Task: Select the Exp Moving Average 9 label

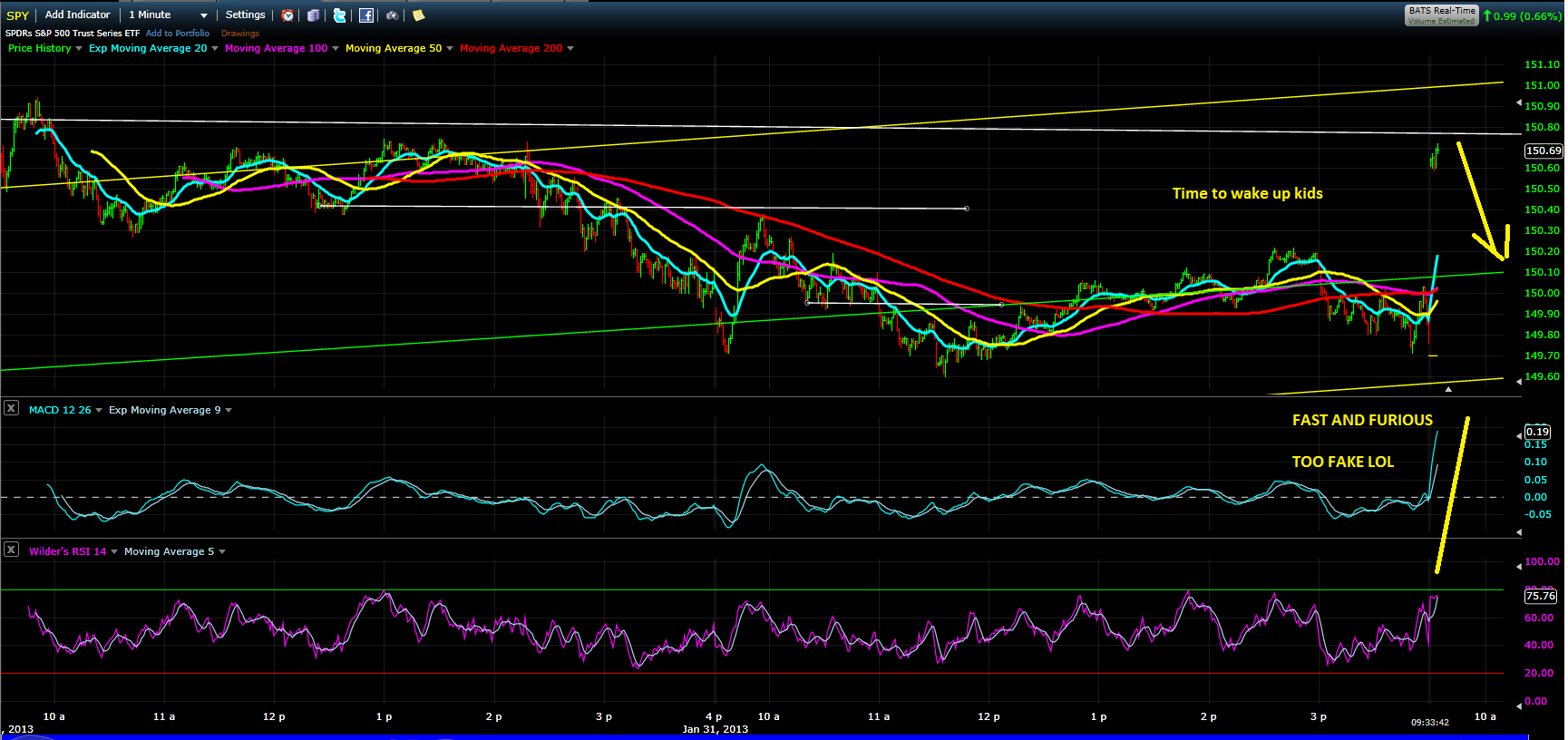Action: [x=165, y=410]
